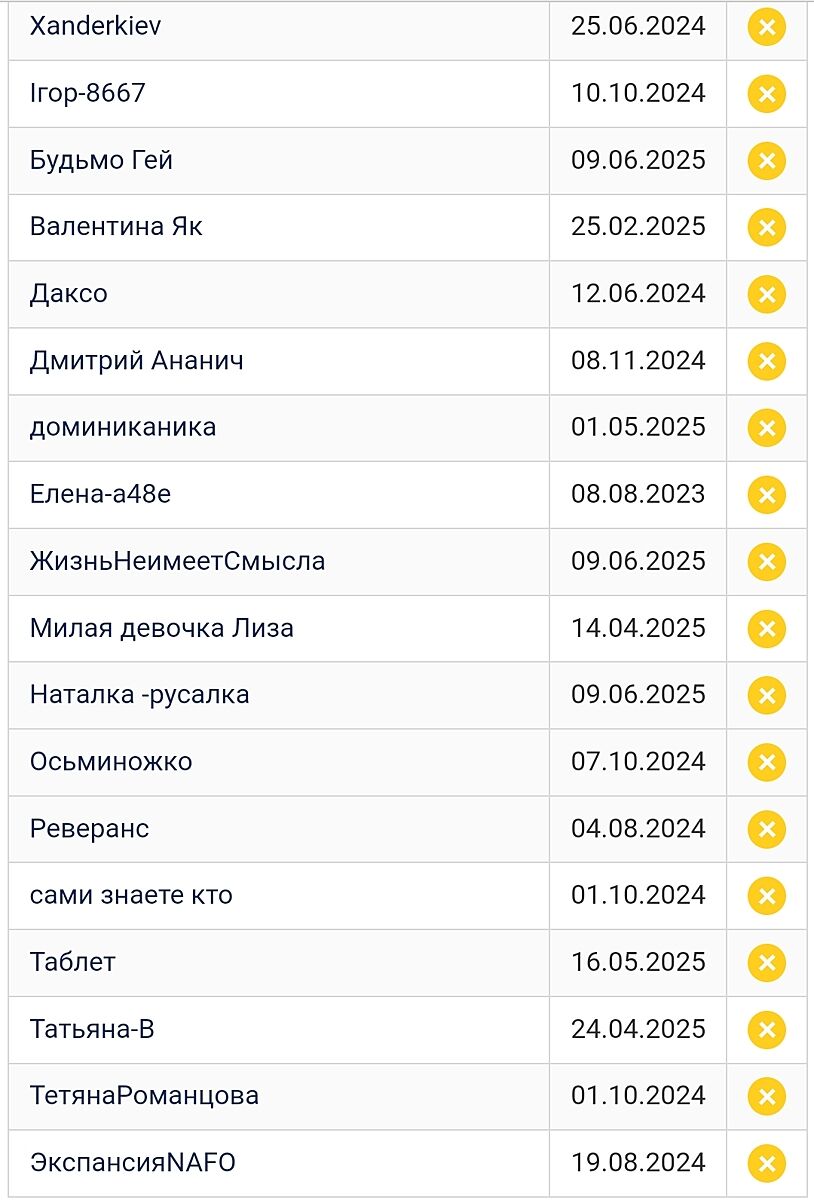Remove Xanderkiev with the yellow X icon
814x1200 pixels.
coord(766,27)
